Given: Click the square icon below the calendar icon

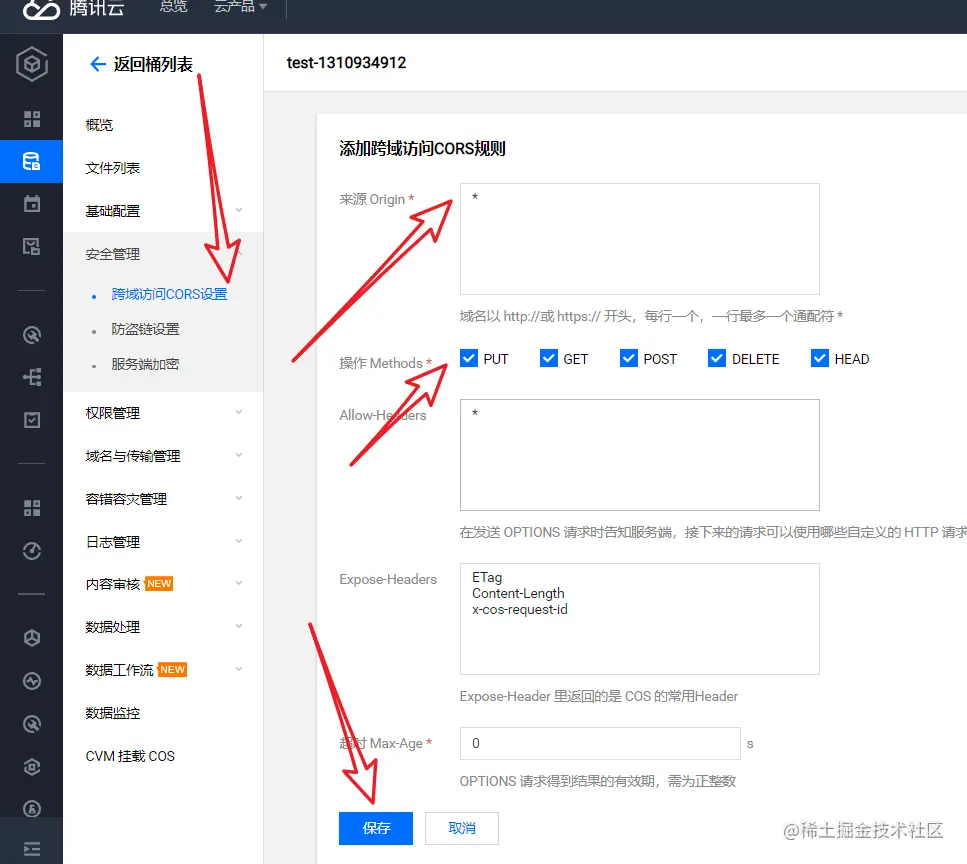Looking at the screenshot, I should pos(31,247).
